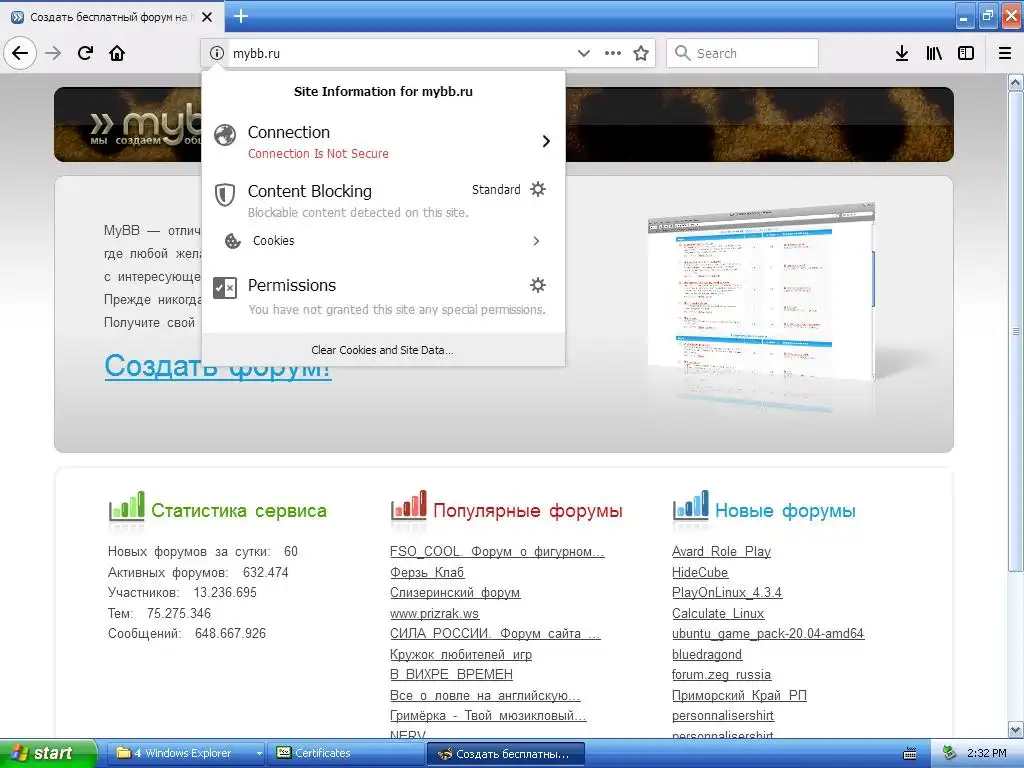This screenshot has height=768, width=1024.
Task: Open the Слизеринский форум link
Action: tap(455, 593)
